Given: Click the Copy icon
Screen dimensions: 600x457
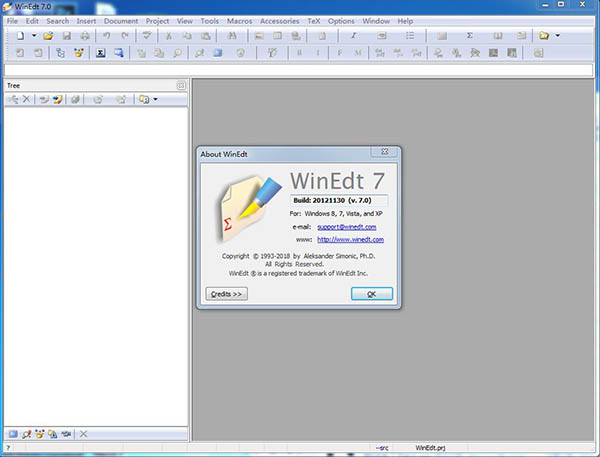Looking at the screenshot, I should pos(187,36).
